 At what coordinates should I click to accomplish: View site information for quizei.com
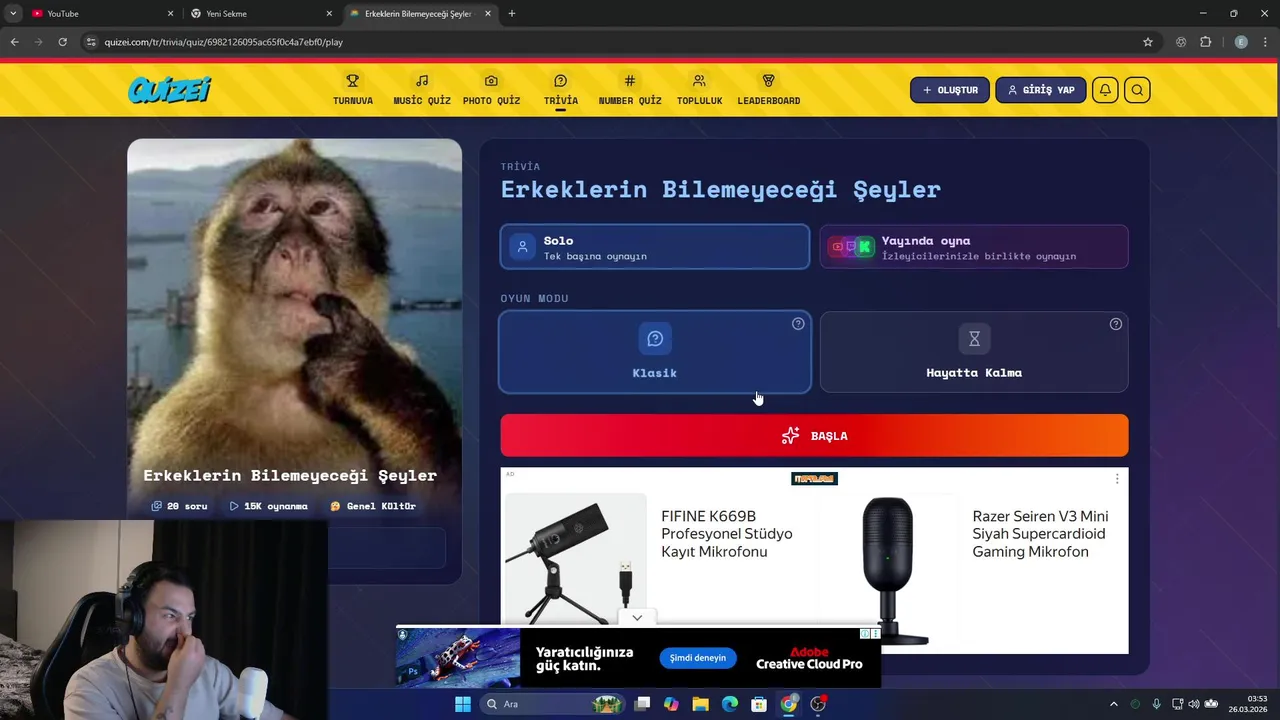point(91,42)
